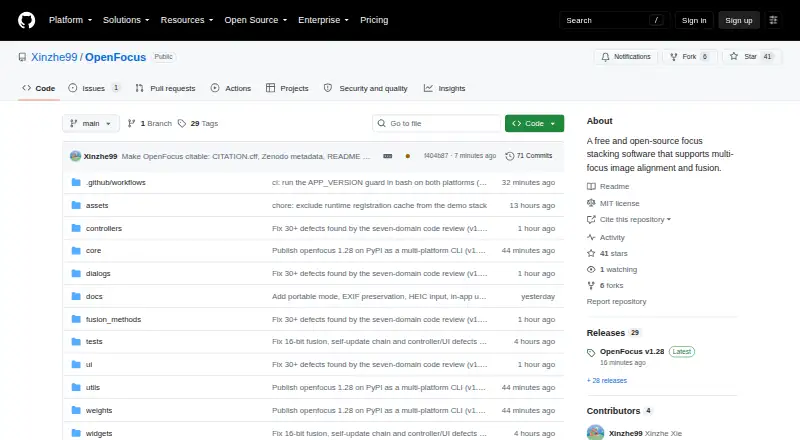Click folder icon of core row
This screenshot has width=800, height=440.
coord(76,251)
